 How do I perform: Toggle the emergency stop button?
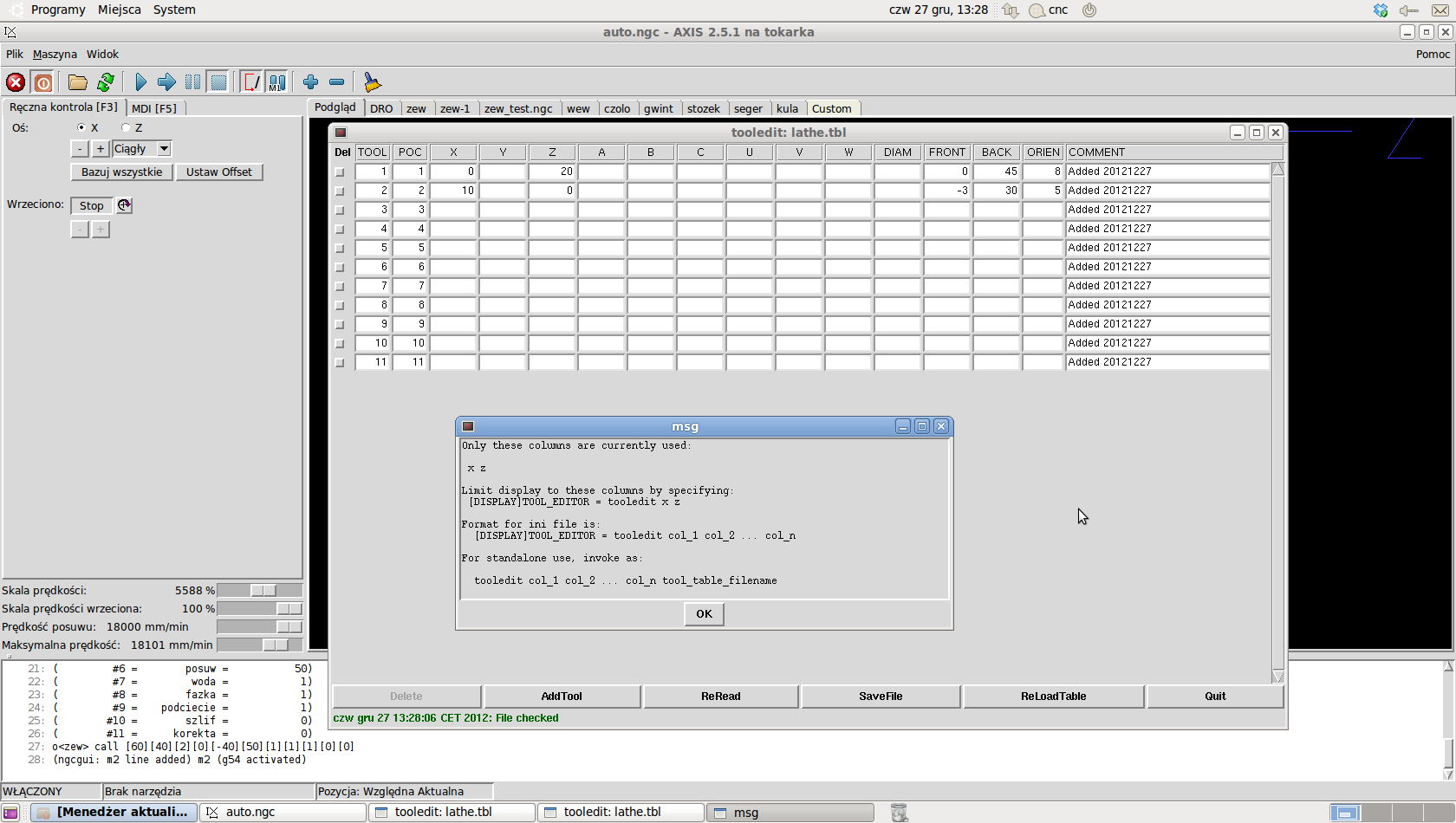[x=16, y=82]
